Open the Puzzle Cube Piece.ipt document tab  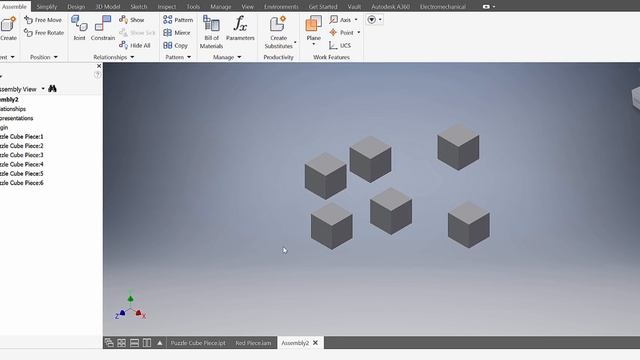pyautogui.click(x=198, y=343)
